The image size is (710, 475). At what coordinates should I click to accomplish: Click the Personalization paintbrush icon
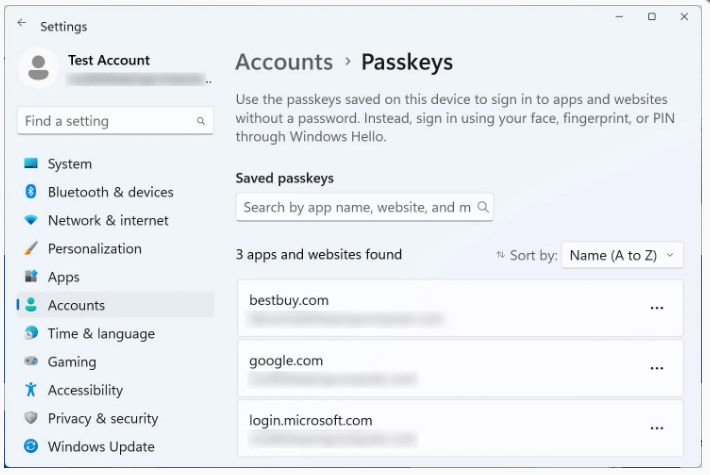pos(31,248)
